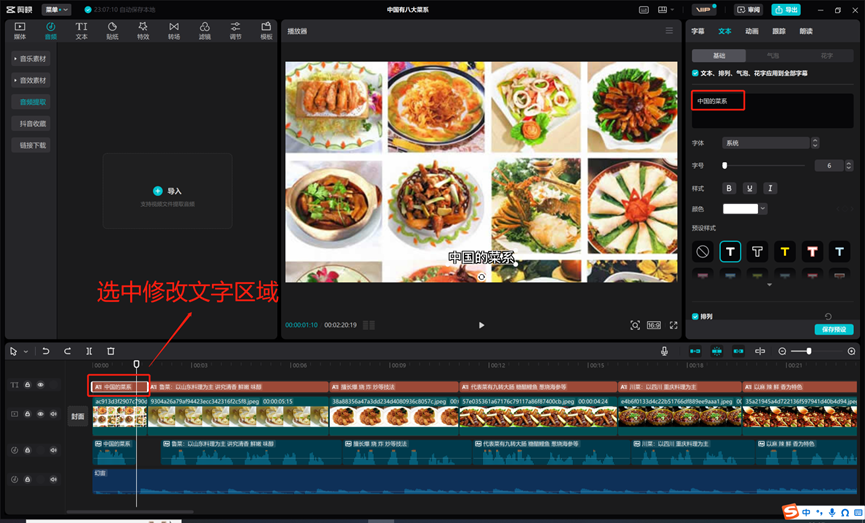Toggle main track magnet snapping
Image resolution: width=865 pixels, height=523 pixels.
[x=695, y=351]
